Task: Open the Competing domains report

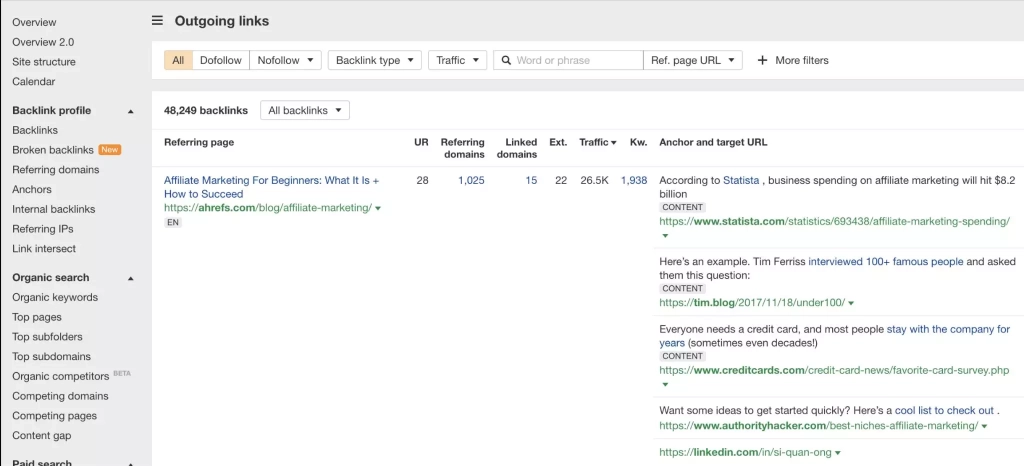Action: coord(60,396)
